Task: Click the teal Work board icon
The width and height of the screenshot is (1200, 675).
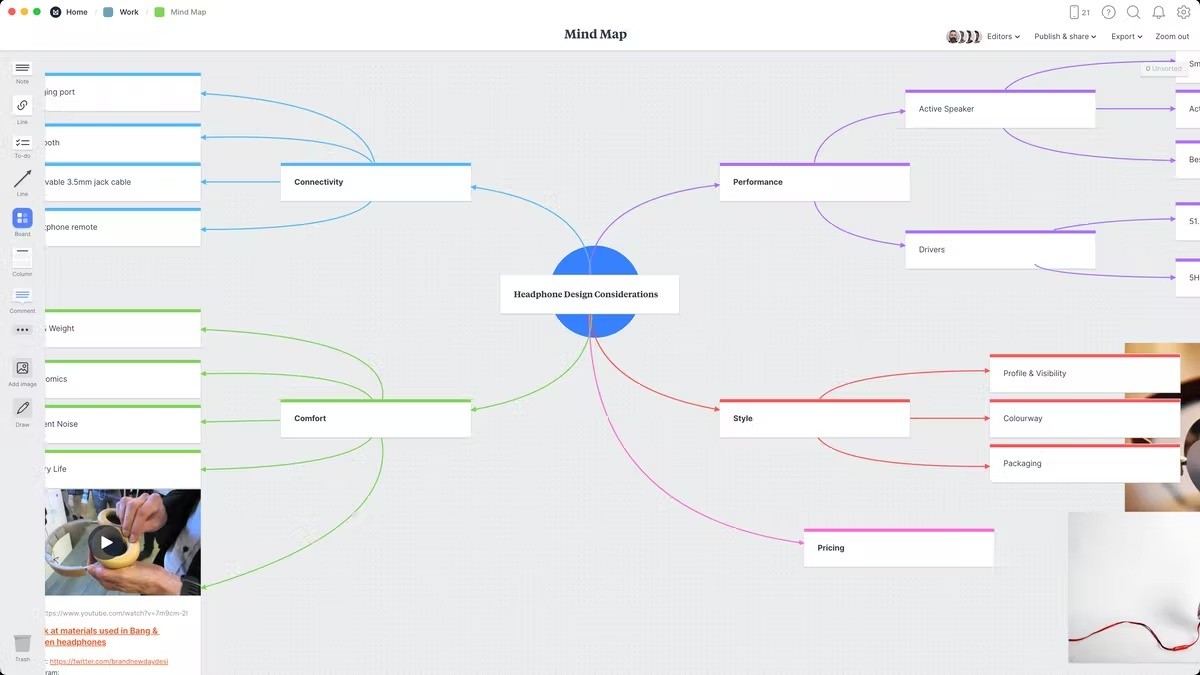Action: (108, 12)
